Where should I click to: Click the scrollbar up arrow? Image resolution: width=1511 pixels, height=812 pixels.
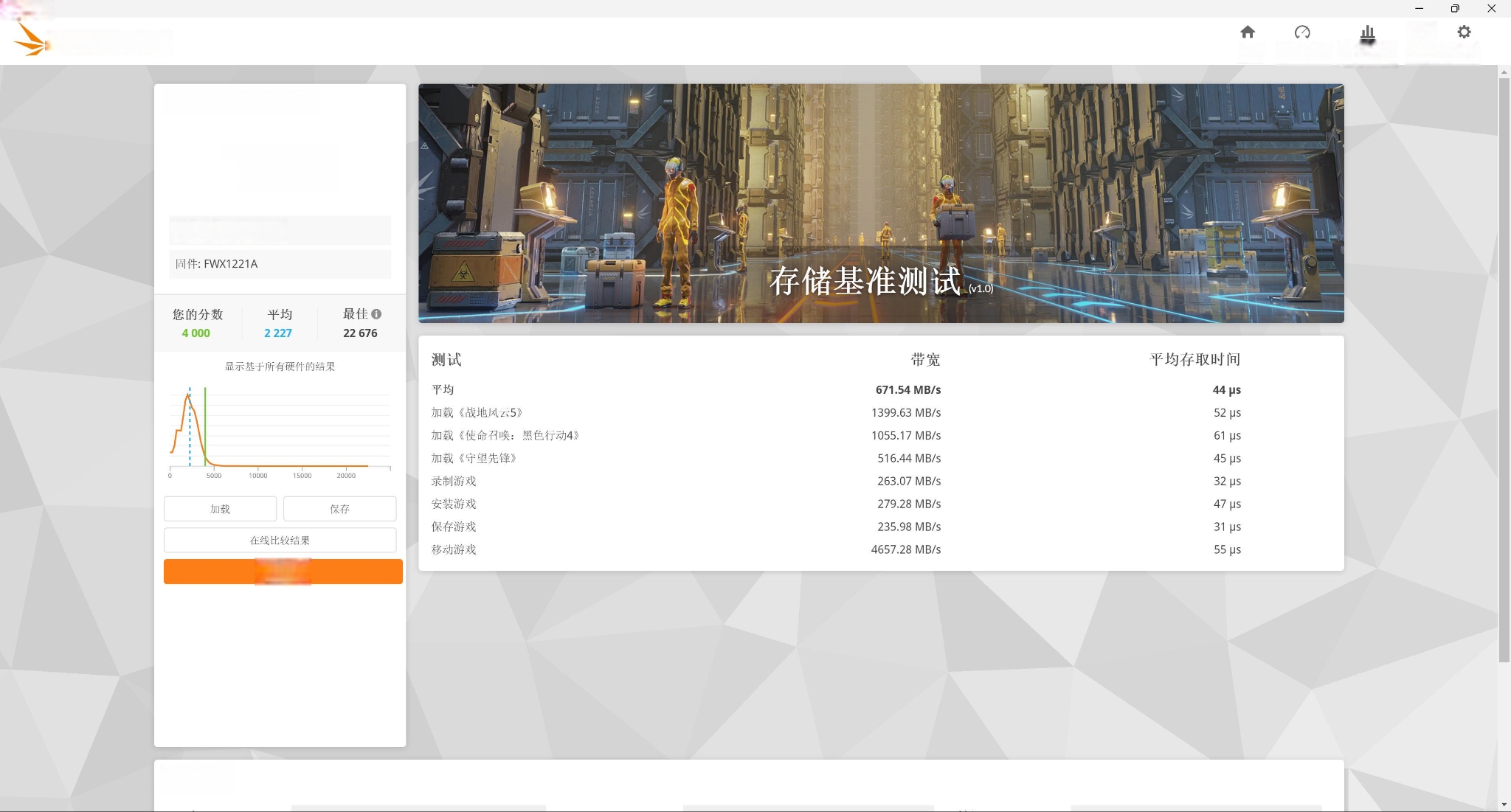[1504, 72]
